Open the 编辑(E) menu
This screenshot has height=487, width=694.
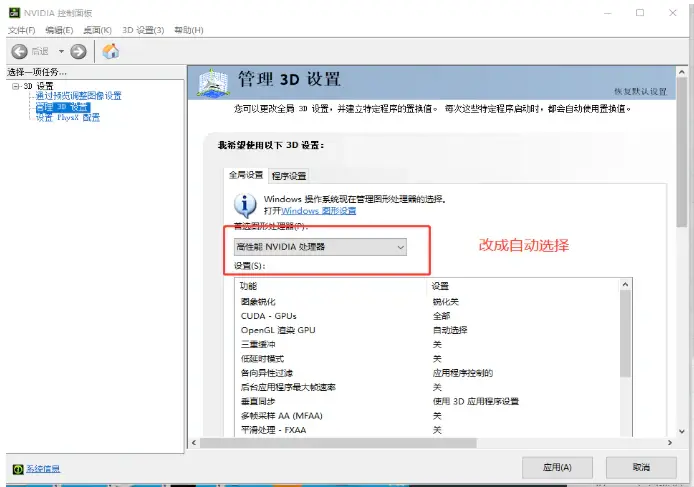point(59,30)
